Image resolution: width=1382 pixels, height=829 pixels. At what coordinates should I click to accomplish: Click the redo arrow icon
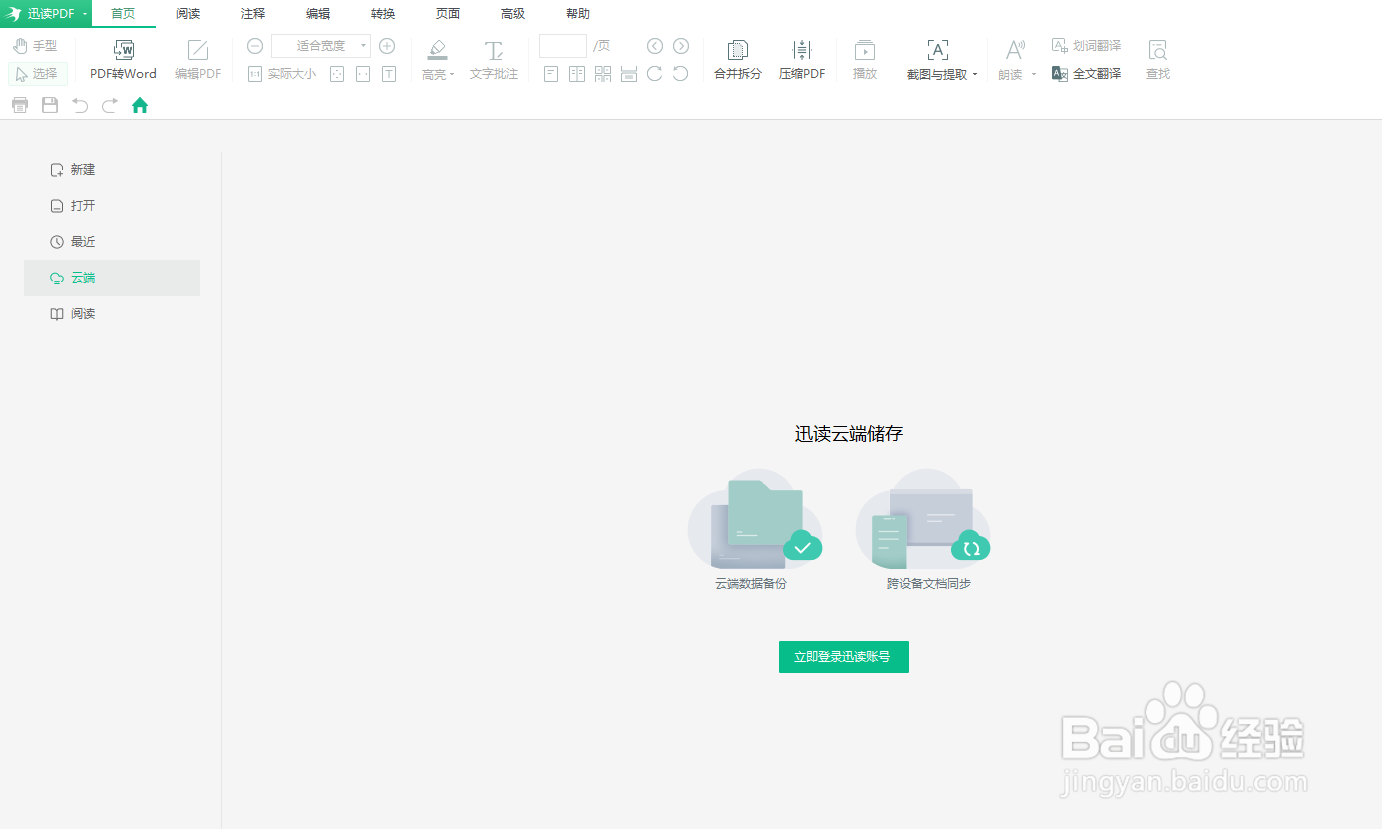coord(110,105)
